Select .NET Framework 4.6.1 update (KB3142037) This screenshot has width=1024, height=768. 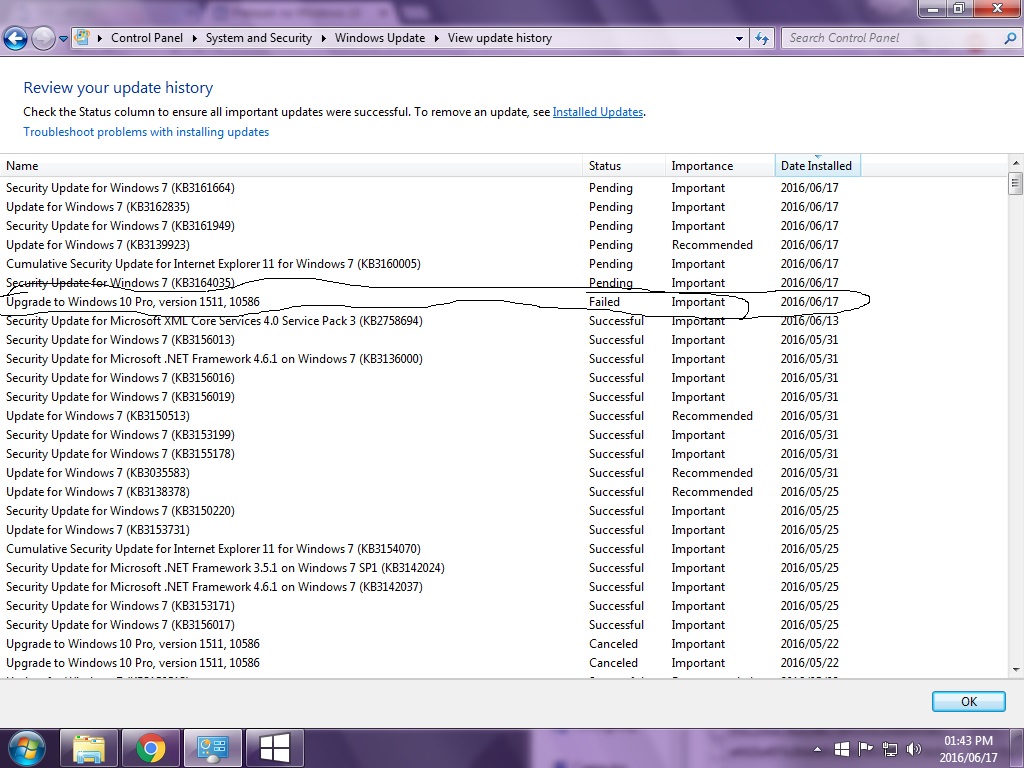coord(430,586)
